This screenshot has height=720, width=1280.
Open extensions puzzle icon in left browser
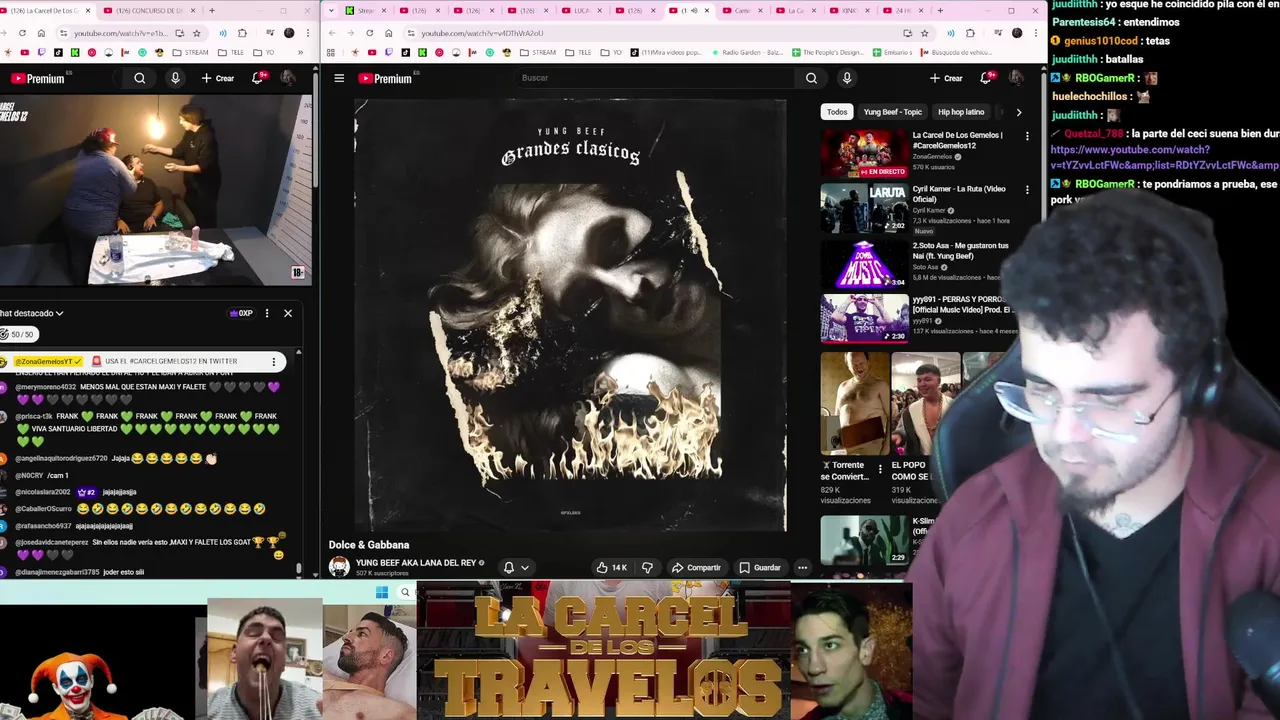[242, 33]
